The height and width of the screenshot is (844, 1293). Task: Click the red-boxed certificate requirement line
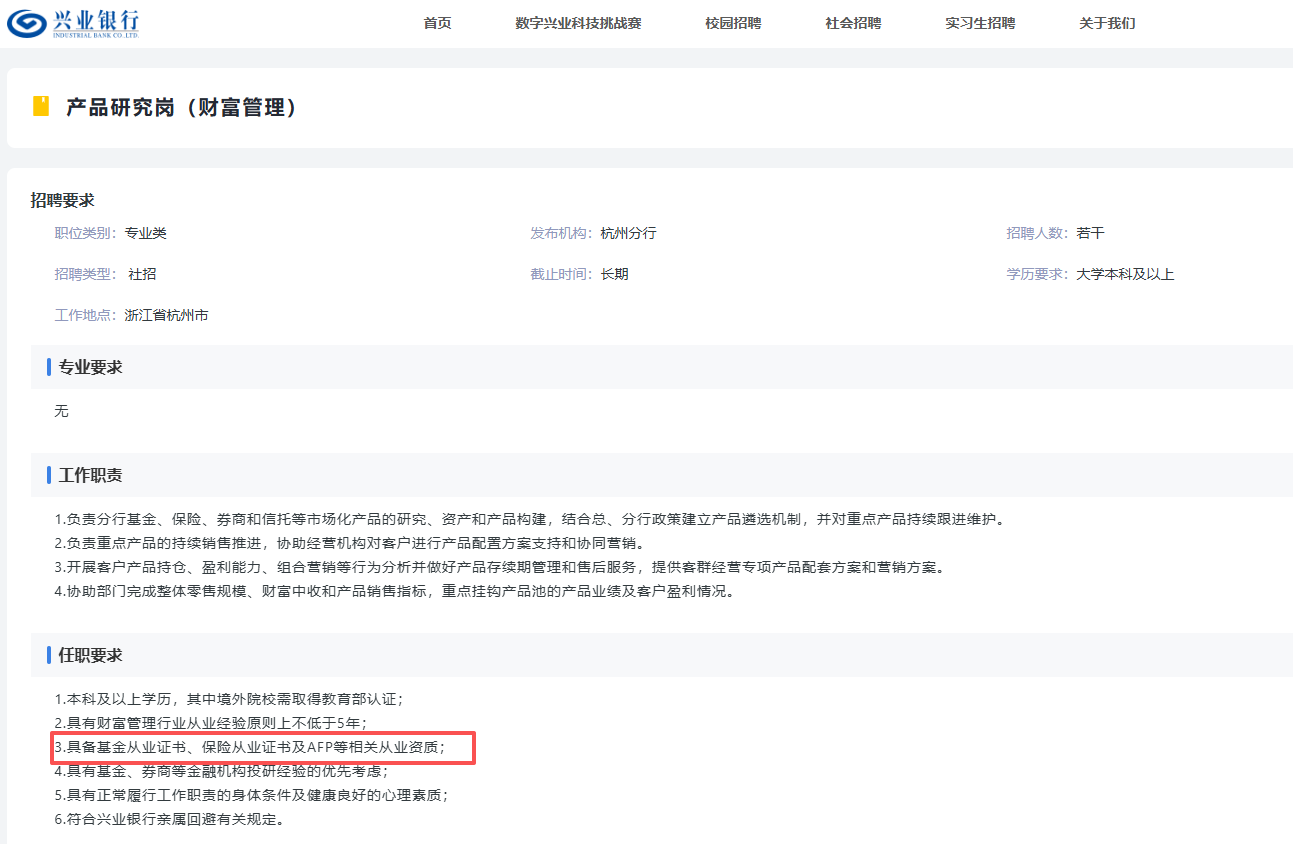(x=262, y=747)
